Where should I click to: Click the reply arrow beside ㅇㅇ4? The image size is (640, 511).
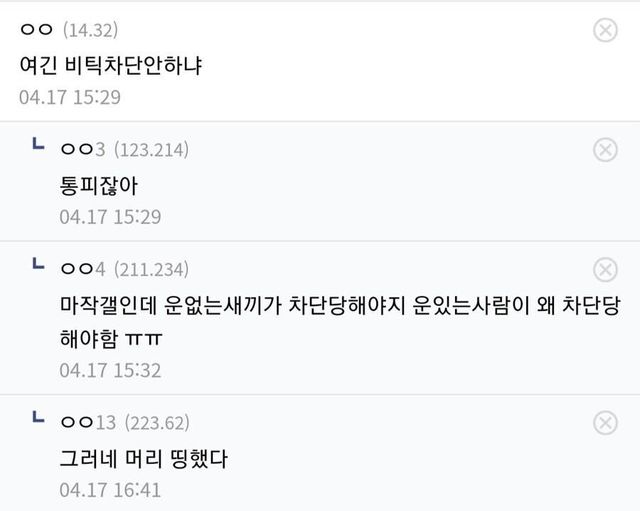click(37, 265)
